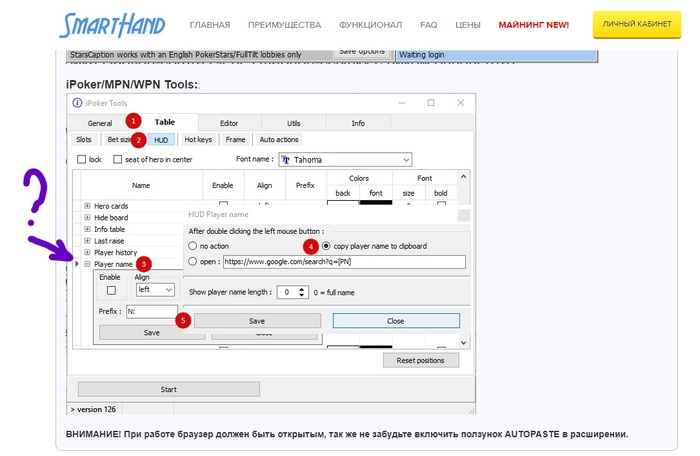
Task: Toggle seat of hero in center checkbox
Action: coord(117,159)
